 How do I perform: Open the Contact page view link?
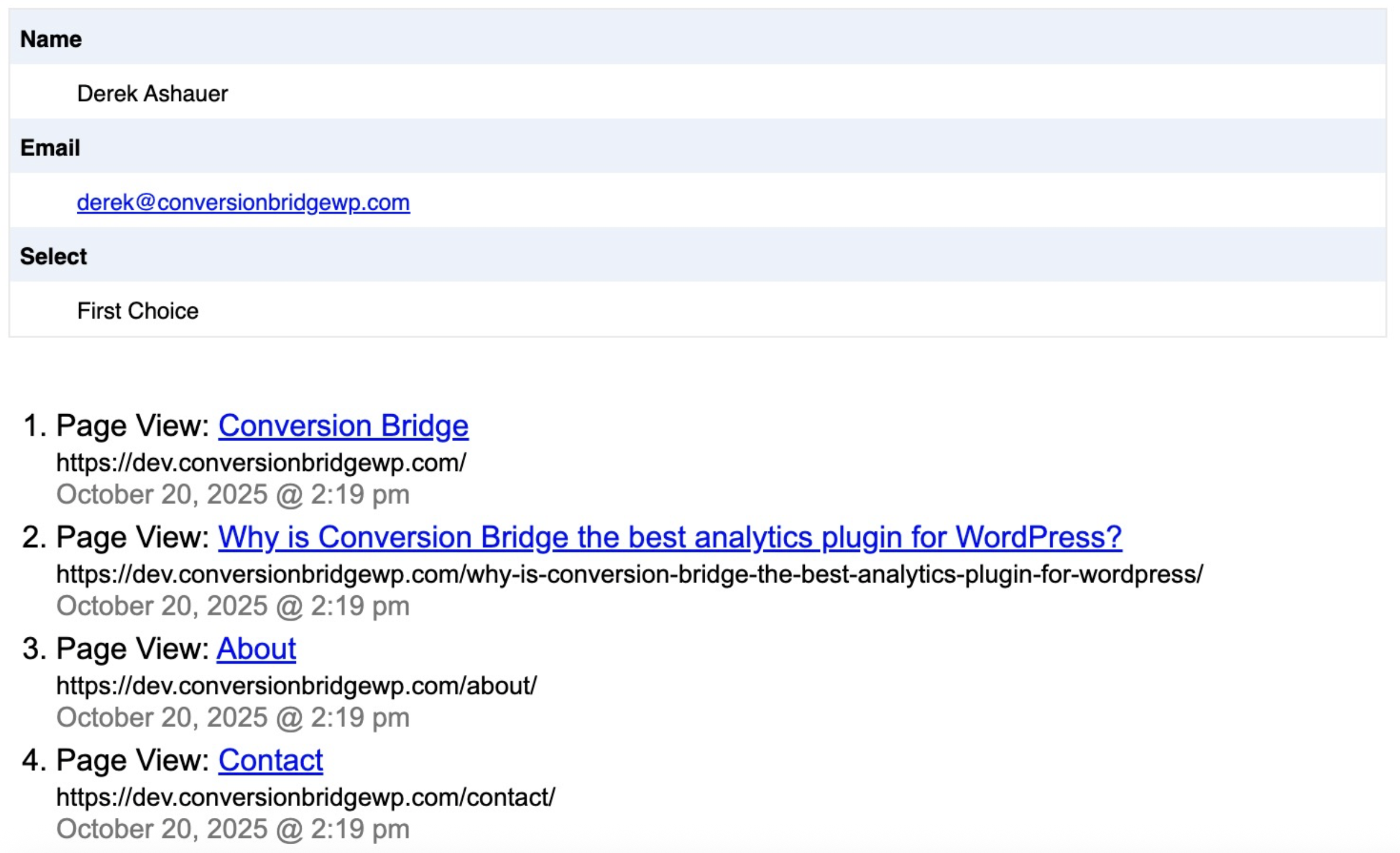[271, 760]
